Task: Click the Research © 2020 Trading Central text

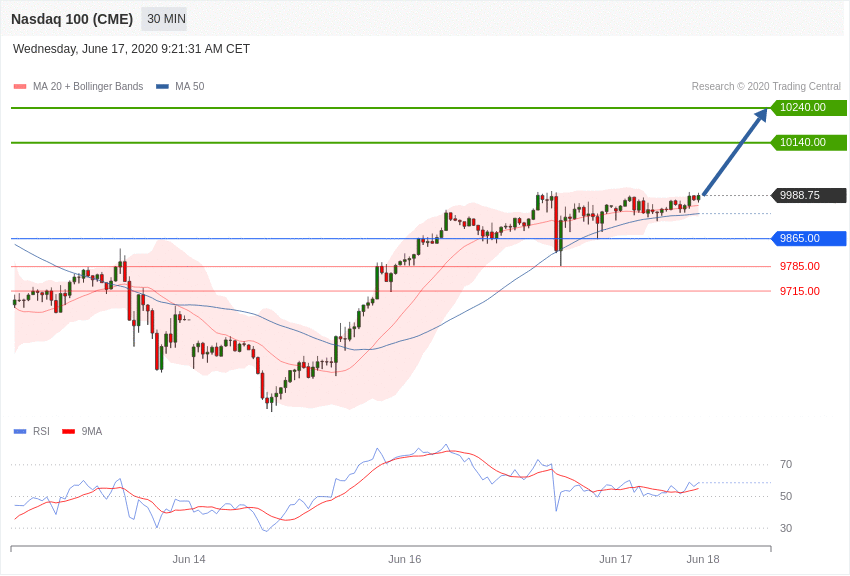Action: [x=766, y=87]
